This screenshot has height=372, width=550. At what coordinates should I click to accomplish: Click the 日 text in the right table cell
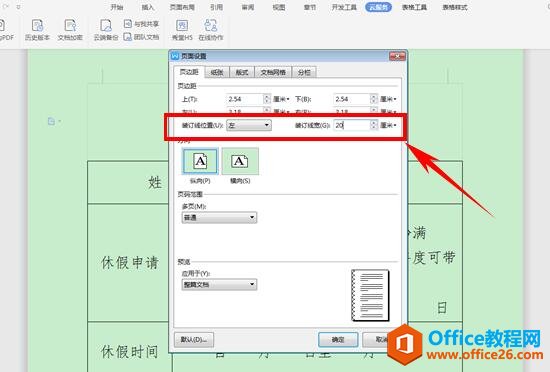[442, 308]
